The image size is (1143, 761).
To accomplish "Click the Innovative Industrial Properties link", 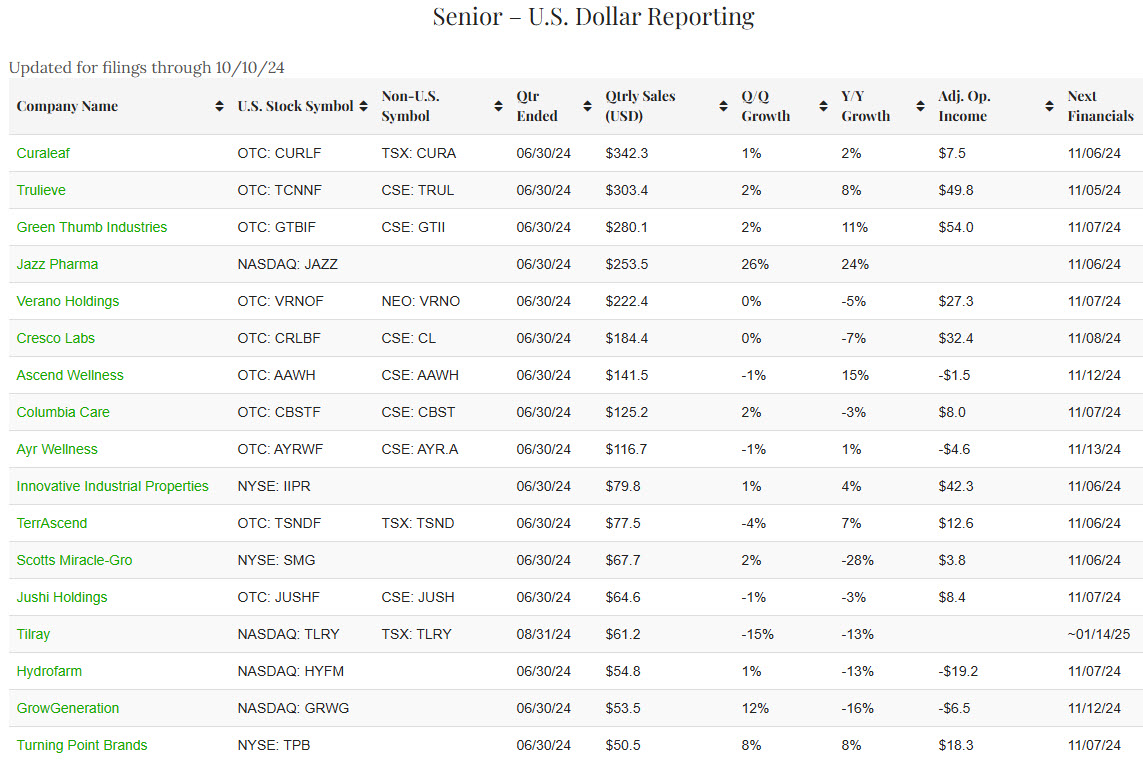I will pyautogui.click(x=113, y=486).
